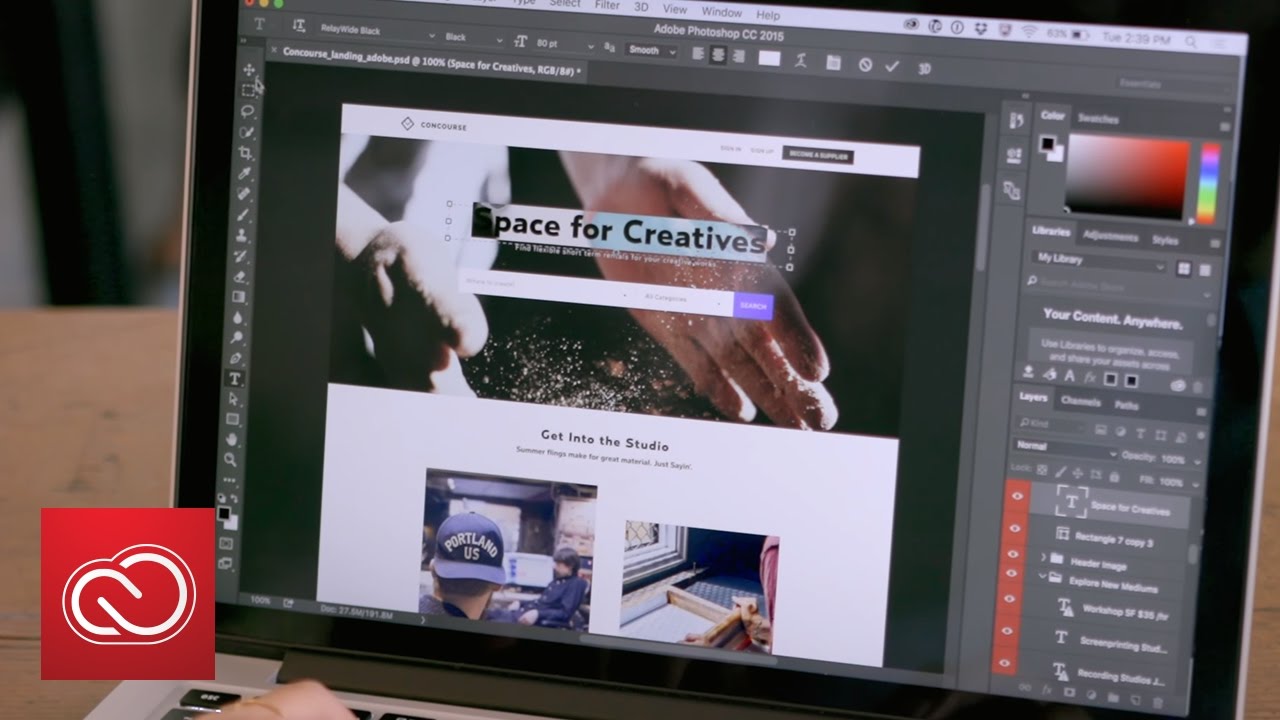Toggle the Character and Paragraph panels
The image size is (1280, 720).
tap(833, 62)
